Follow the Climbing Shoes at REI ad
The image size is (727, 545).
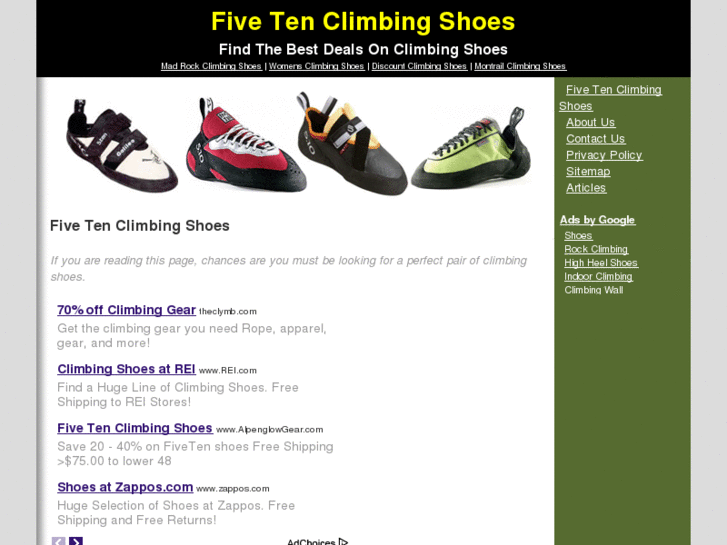(127, 369)
